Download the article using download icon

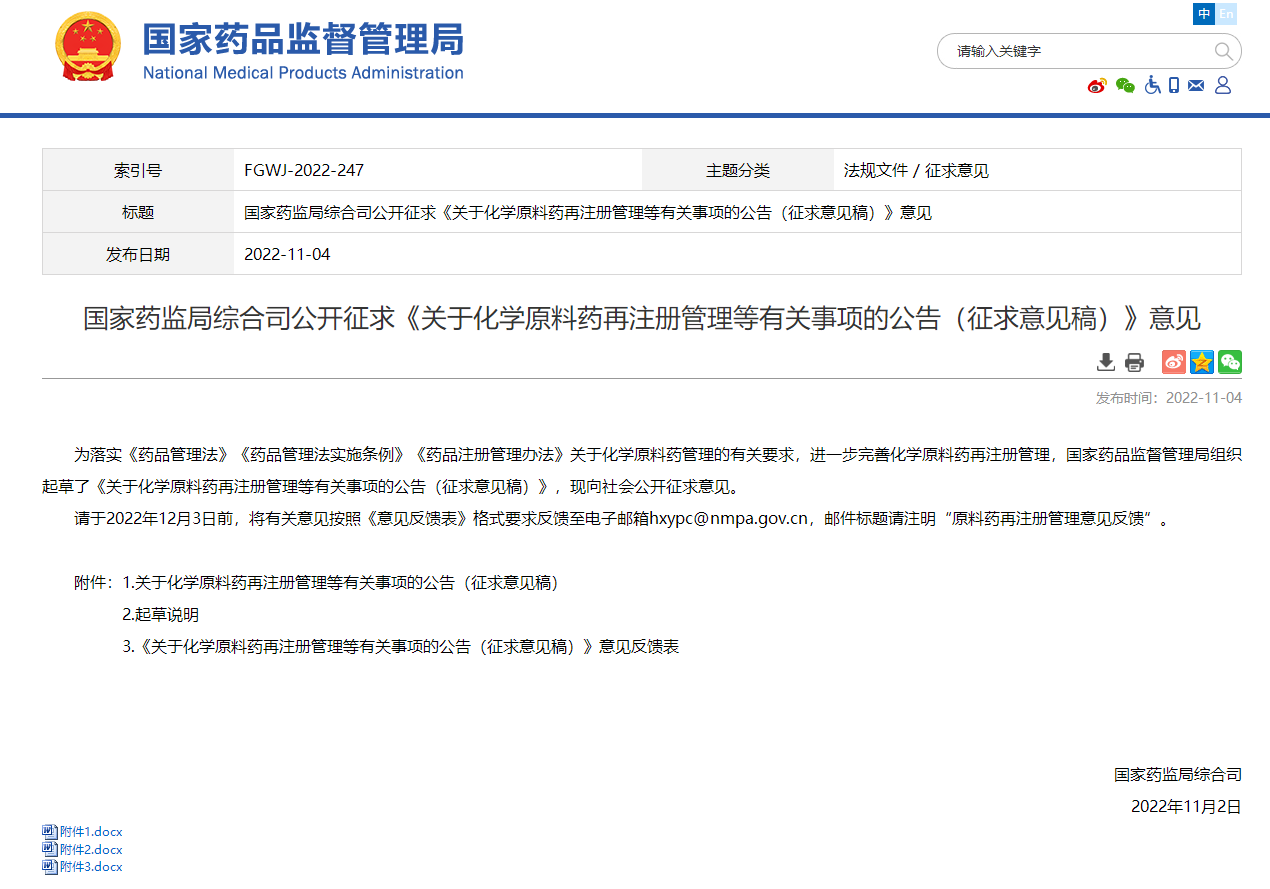[x=1105, y=362]
